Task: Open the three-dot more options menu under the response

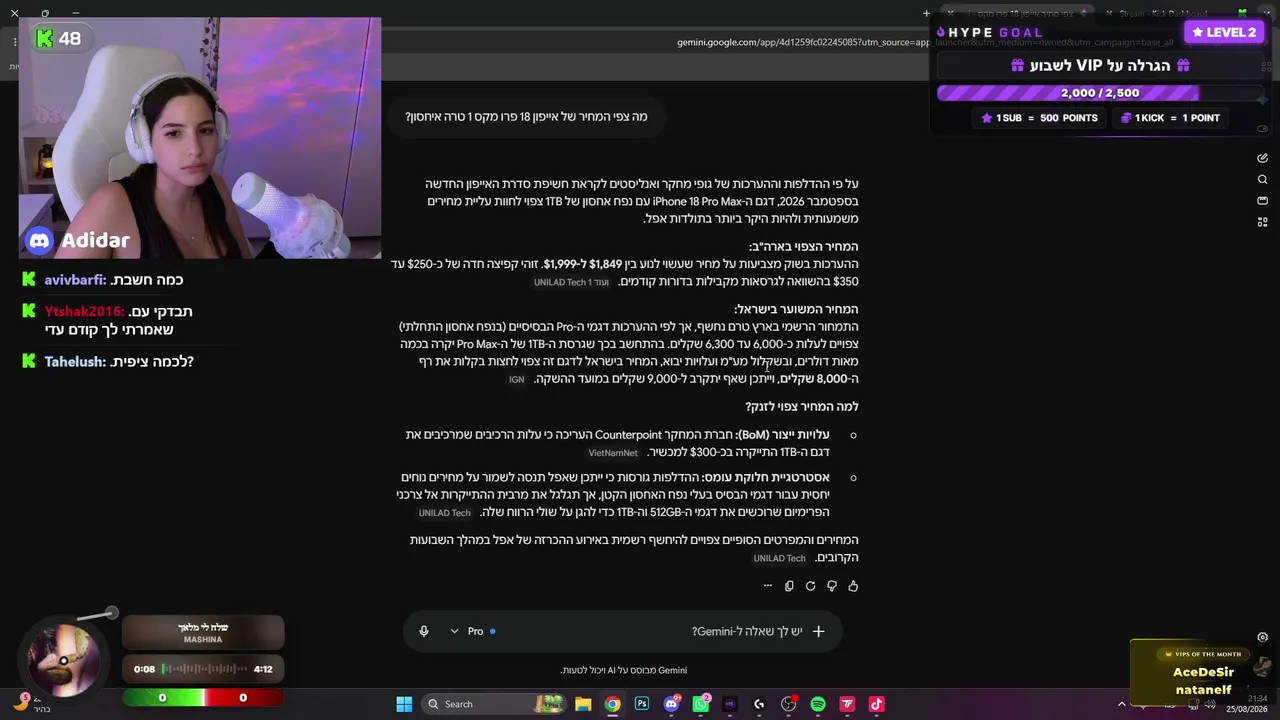Action: (x=768, y=586)
